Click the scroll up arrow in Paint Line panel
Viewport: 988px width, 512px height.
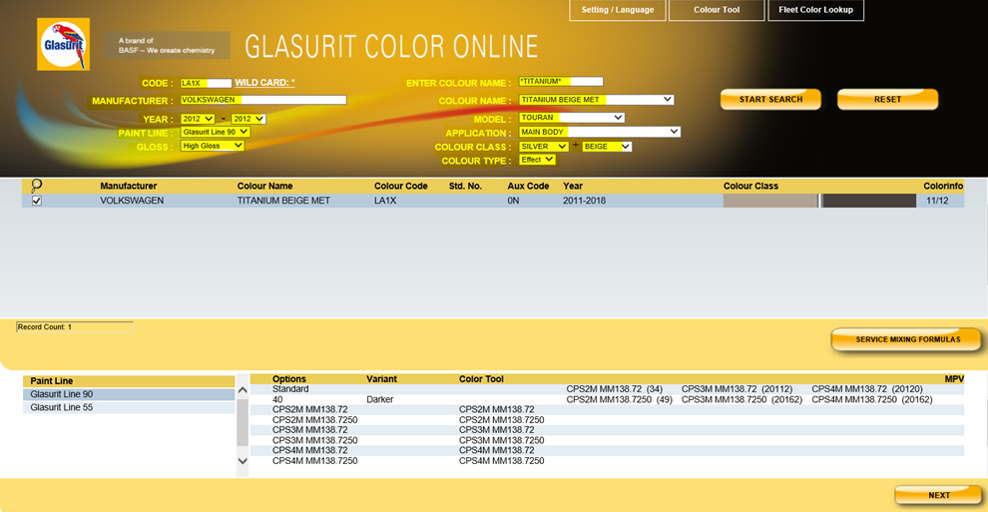click(x=243, y=390)
